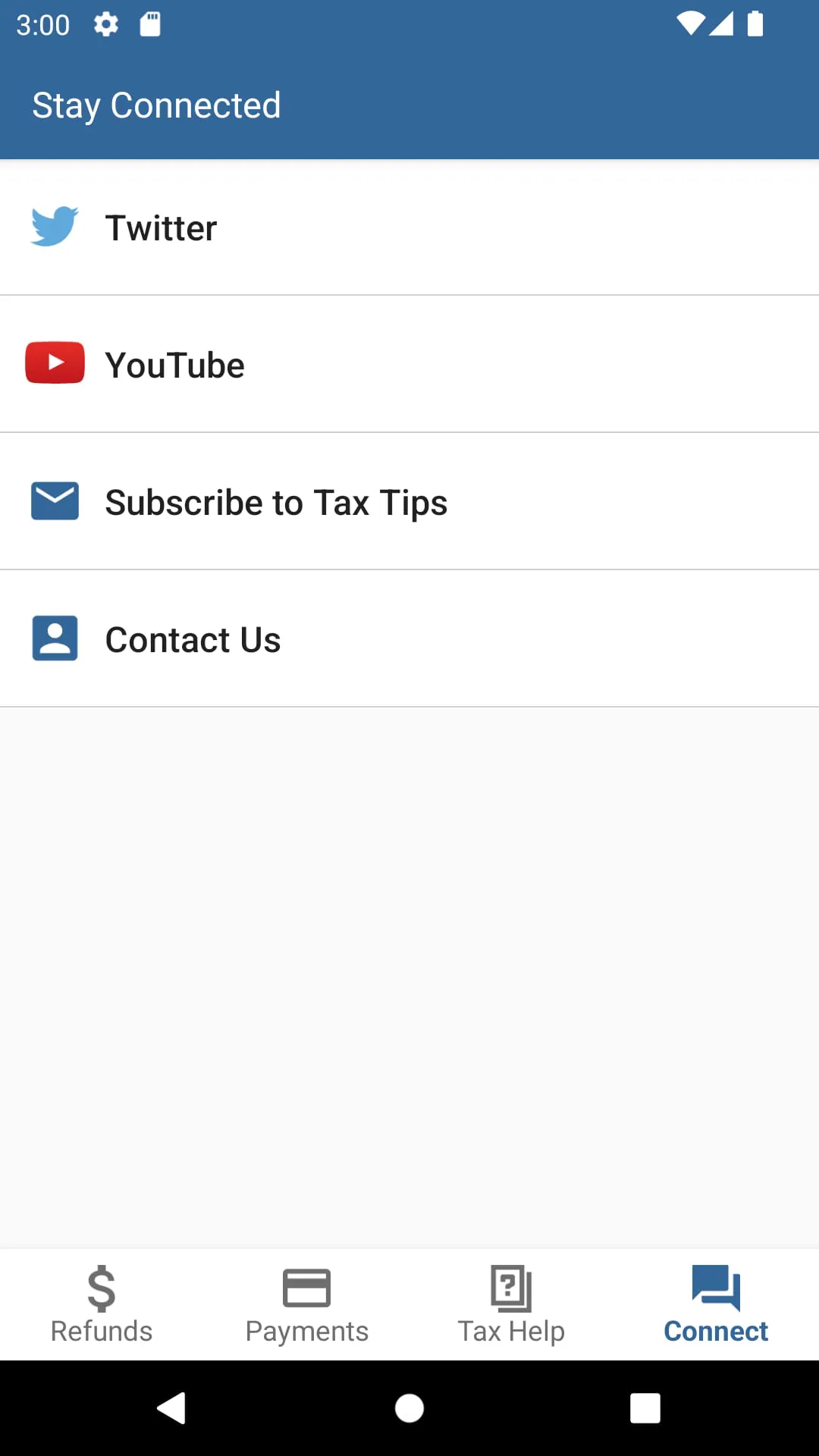819x1456 pixels.
Task: Switch to the Refunds tab
Action: 102,1304
